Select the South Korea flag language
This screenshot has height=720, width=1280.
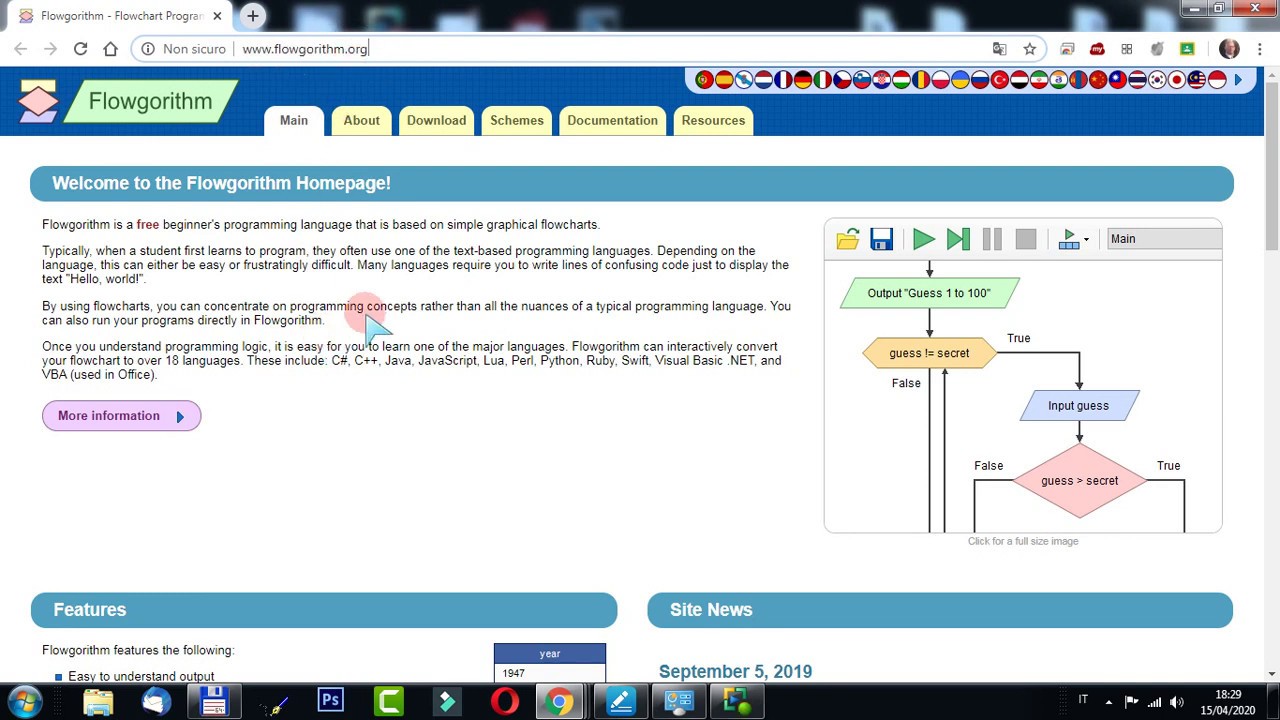pos(1157,80)
